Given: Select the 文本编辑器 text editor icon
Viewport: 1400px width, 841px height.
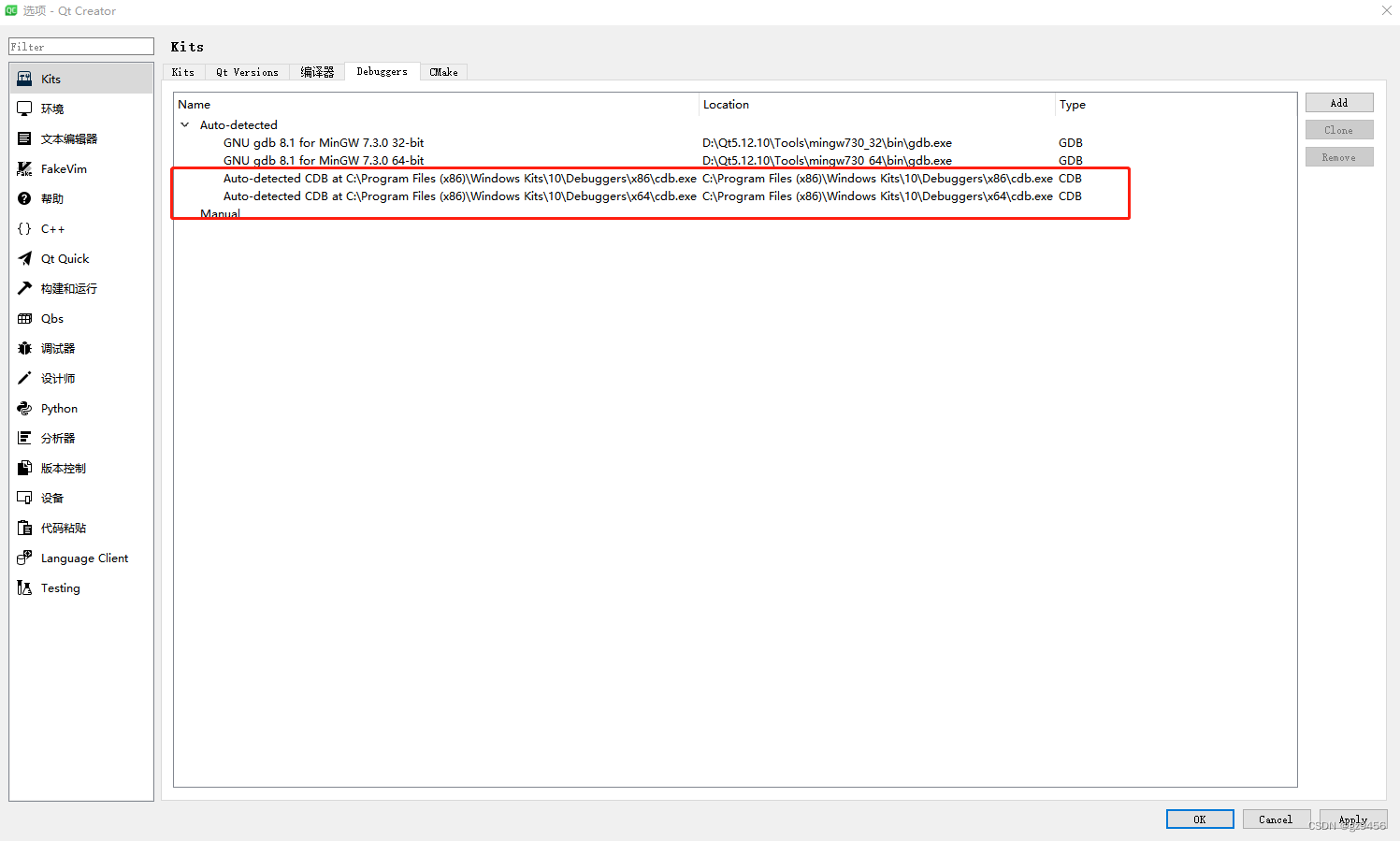Looking at the screenshot, I should click(x=24, y=138).
